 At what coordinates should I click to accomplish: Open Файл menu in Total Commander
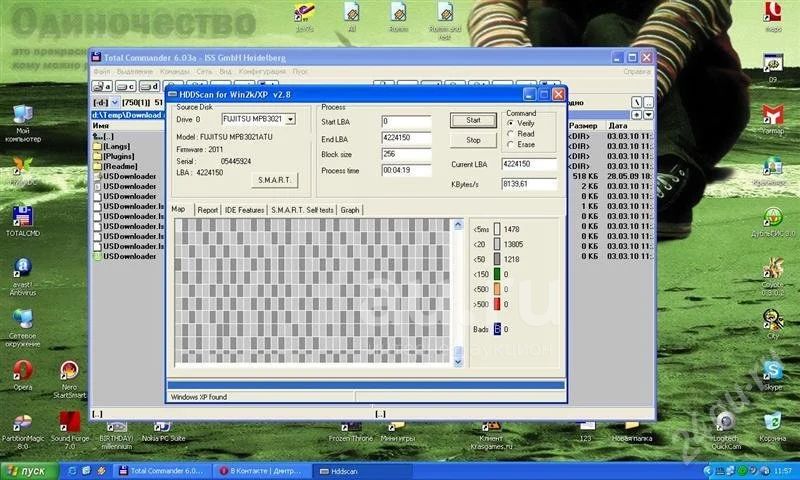tap(101, 71)
